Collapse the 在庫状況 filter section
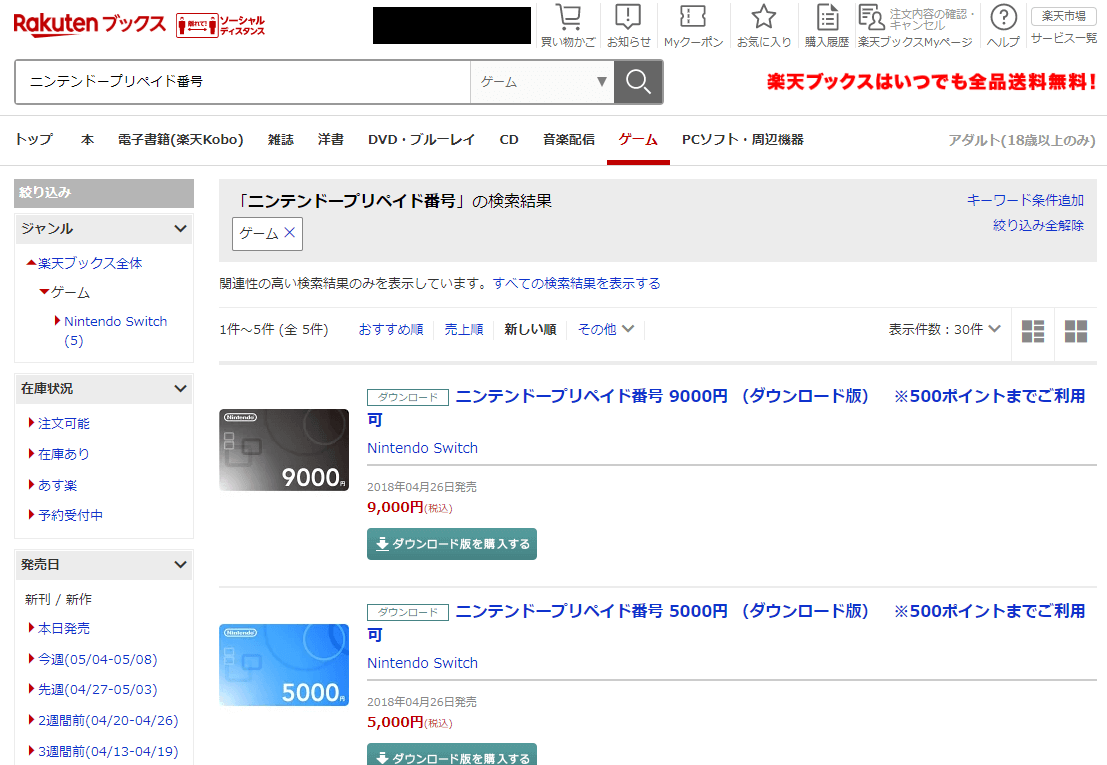 104,389
